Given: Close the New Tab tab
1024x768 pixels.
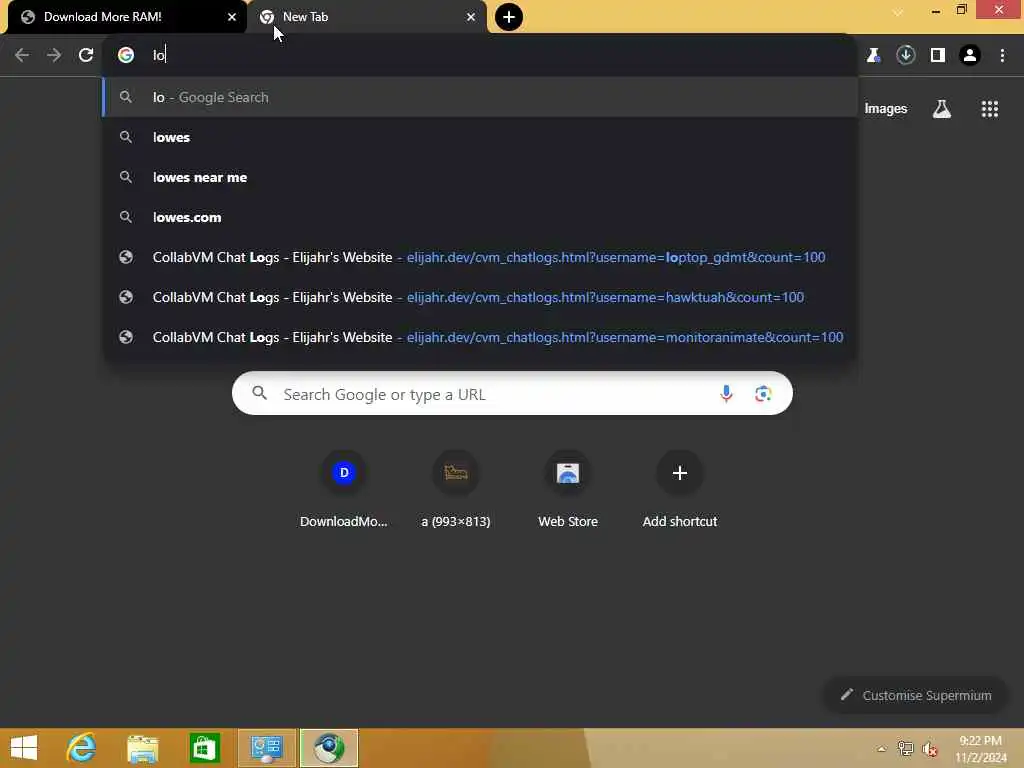Looking at the screenshot, I should tap(471, 17).
